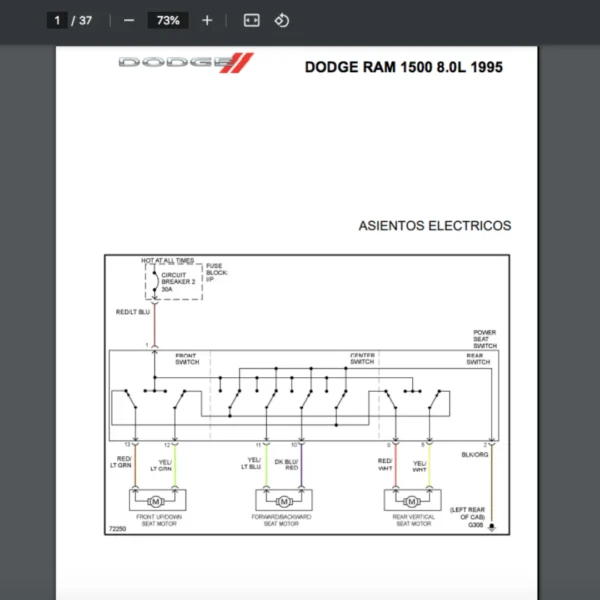Click the "ASIENTOS ELECTRICOS" heading
Image resolution: width=600 pixels, height=600 pixels.
pos(434,226)
